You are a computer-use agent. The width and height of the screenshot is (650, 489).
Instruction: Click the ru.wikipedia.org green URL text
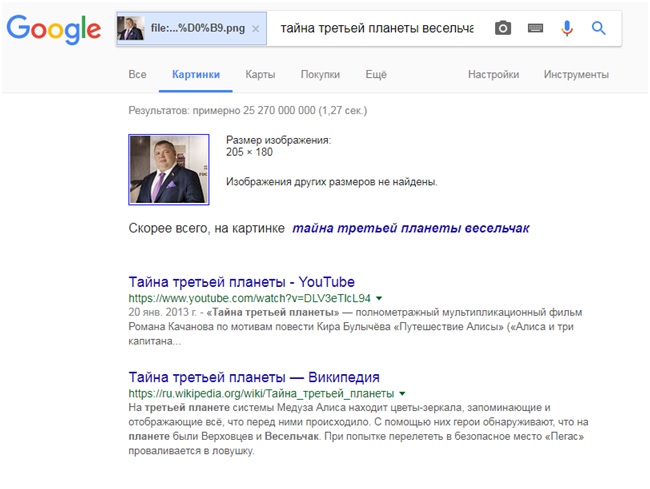click(261, 393)
